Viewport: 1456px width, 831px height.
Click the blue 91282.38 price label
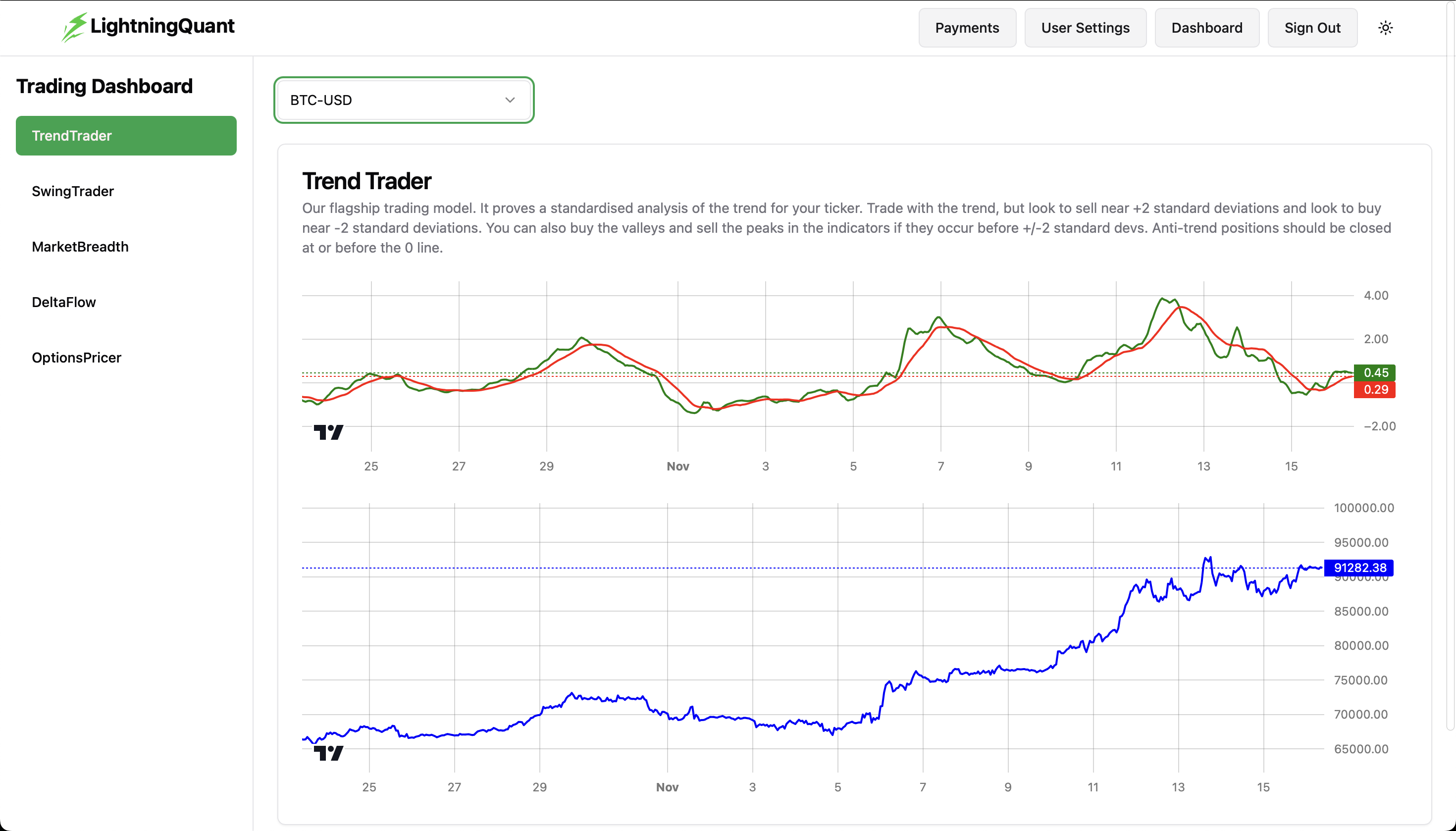1358,568
